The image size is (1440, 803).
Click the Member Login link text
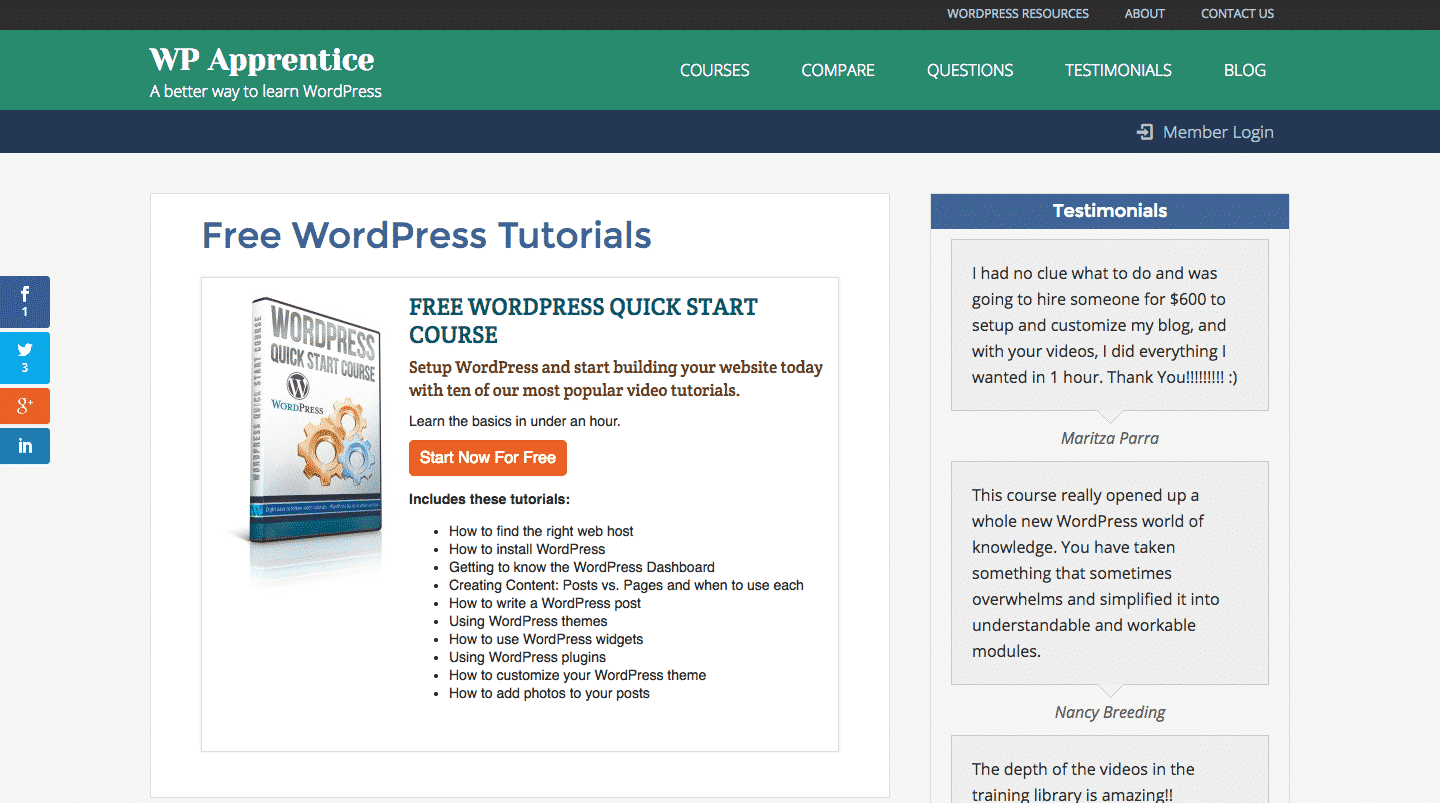(x=1218, y=132)
